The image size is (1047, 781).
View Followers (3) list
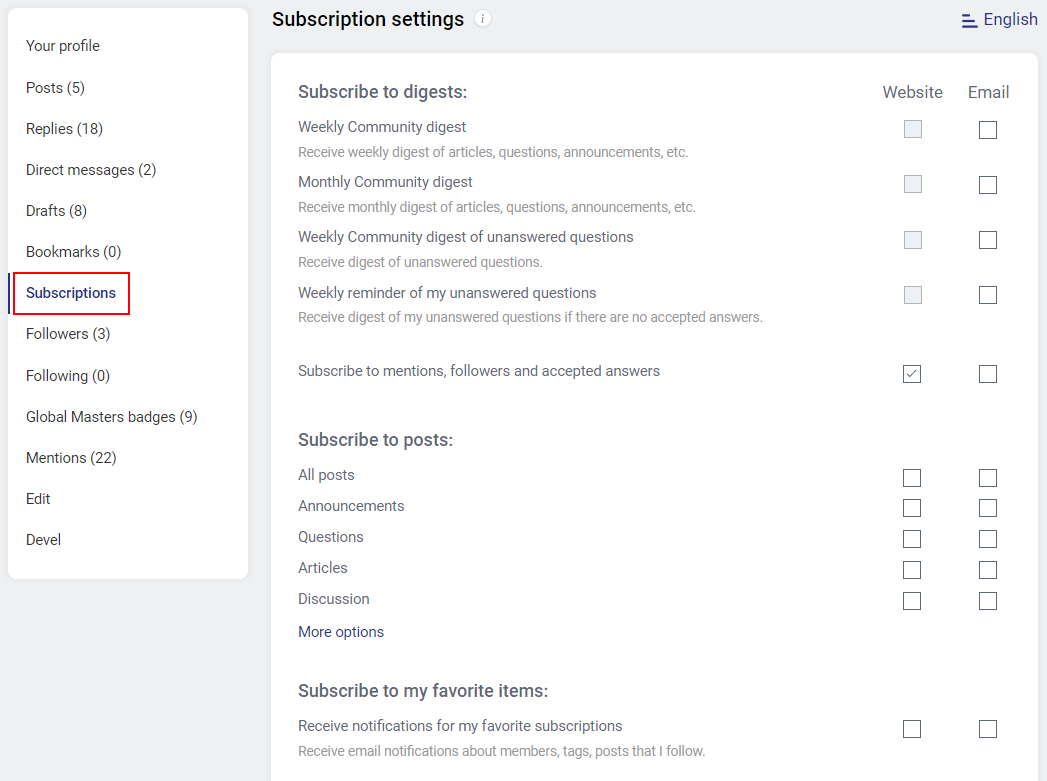(68, 334)
